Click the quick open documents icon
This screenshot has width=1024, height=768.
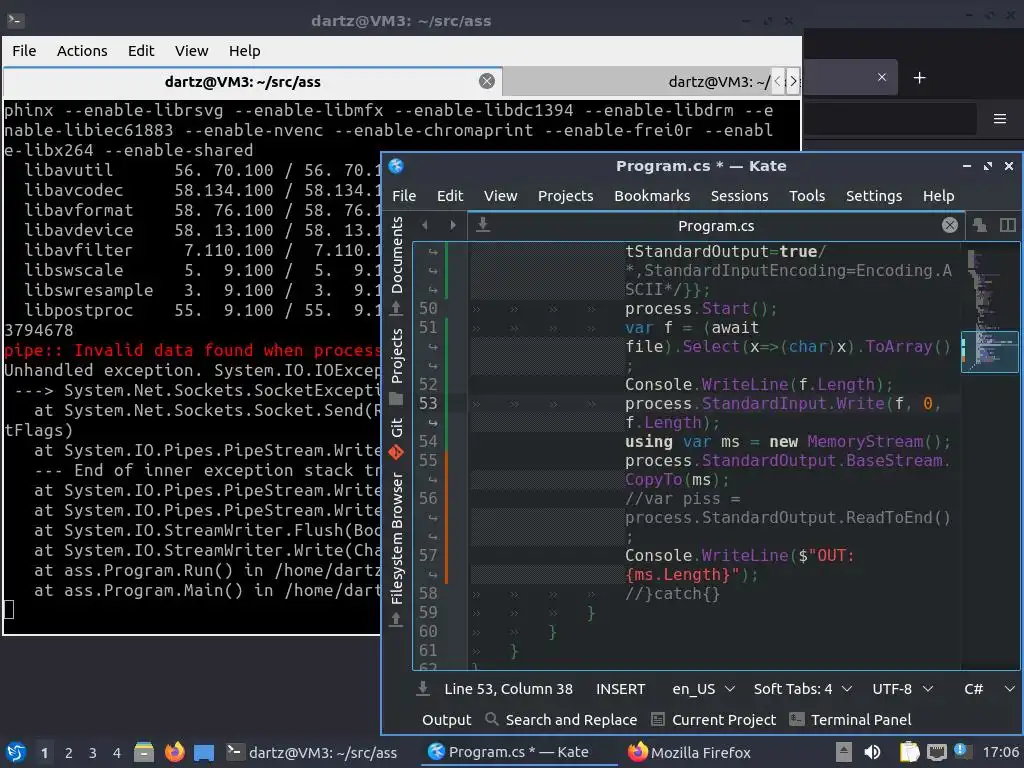[x=980, y=225]
